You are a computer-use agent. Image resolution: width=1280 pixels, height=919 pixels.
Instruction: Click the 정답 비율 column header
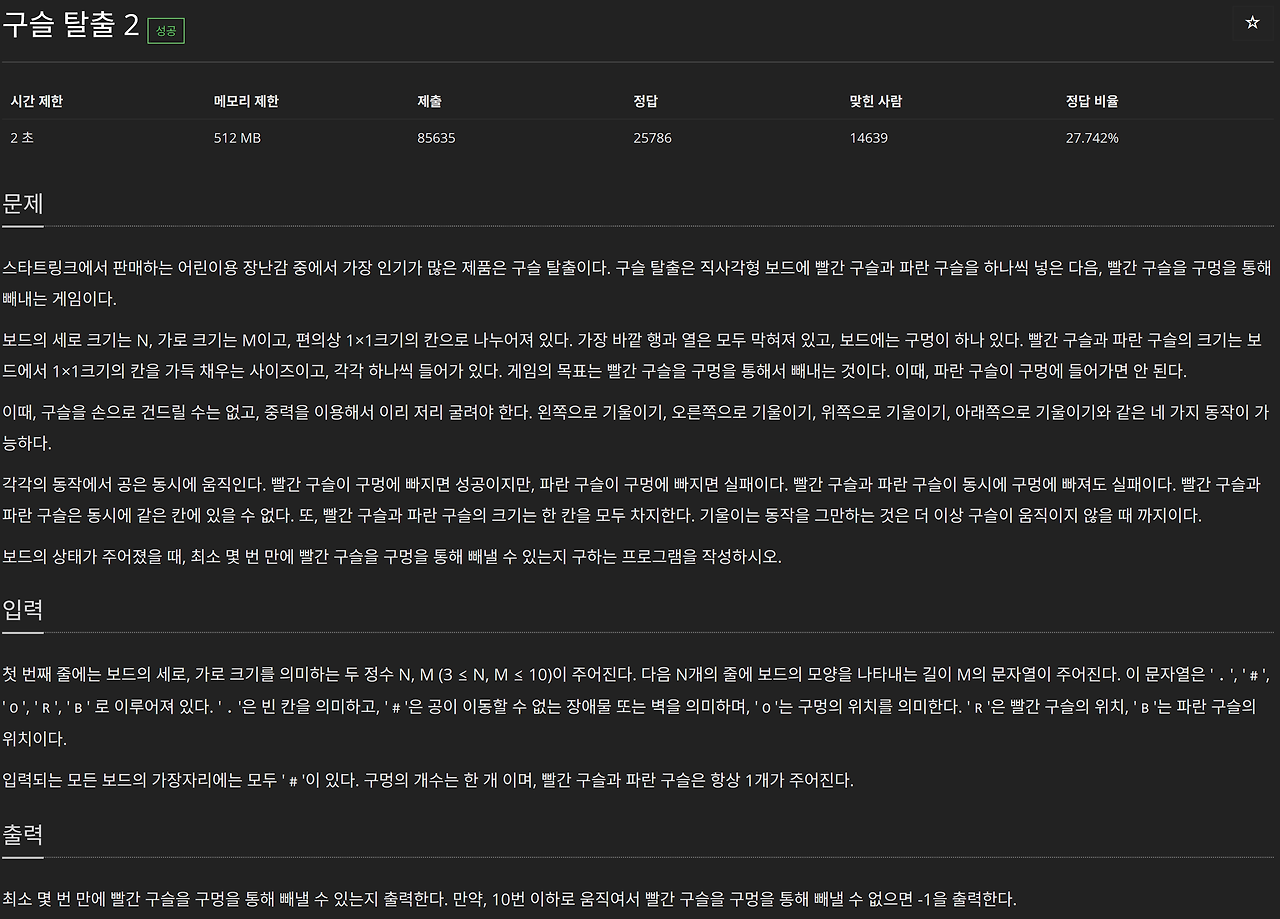1091,100
